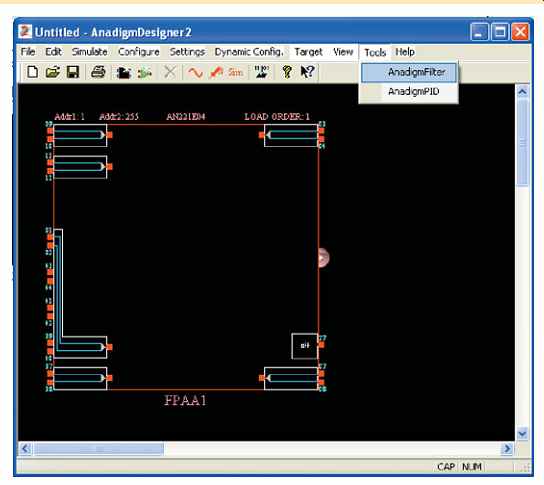Select the clock divider cell inside FPAA1
The image size is (544, 485).
click(x=305, y=346)
